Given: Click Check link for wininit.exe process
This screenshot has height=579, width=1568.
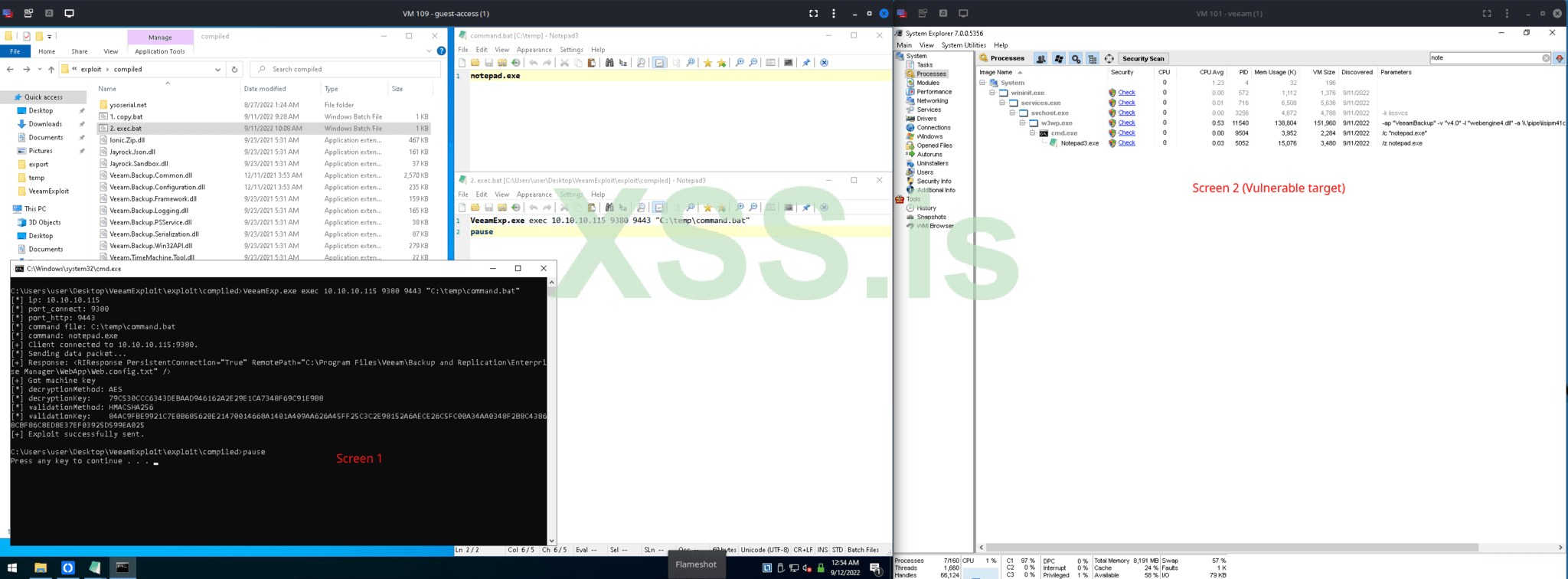Looking at the screenshot, I should point(1126,93).
